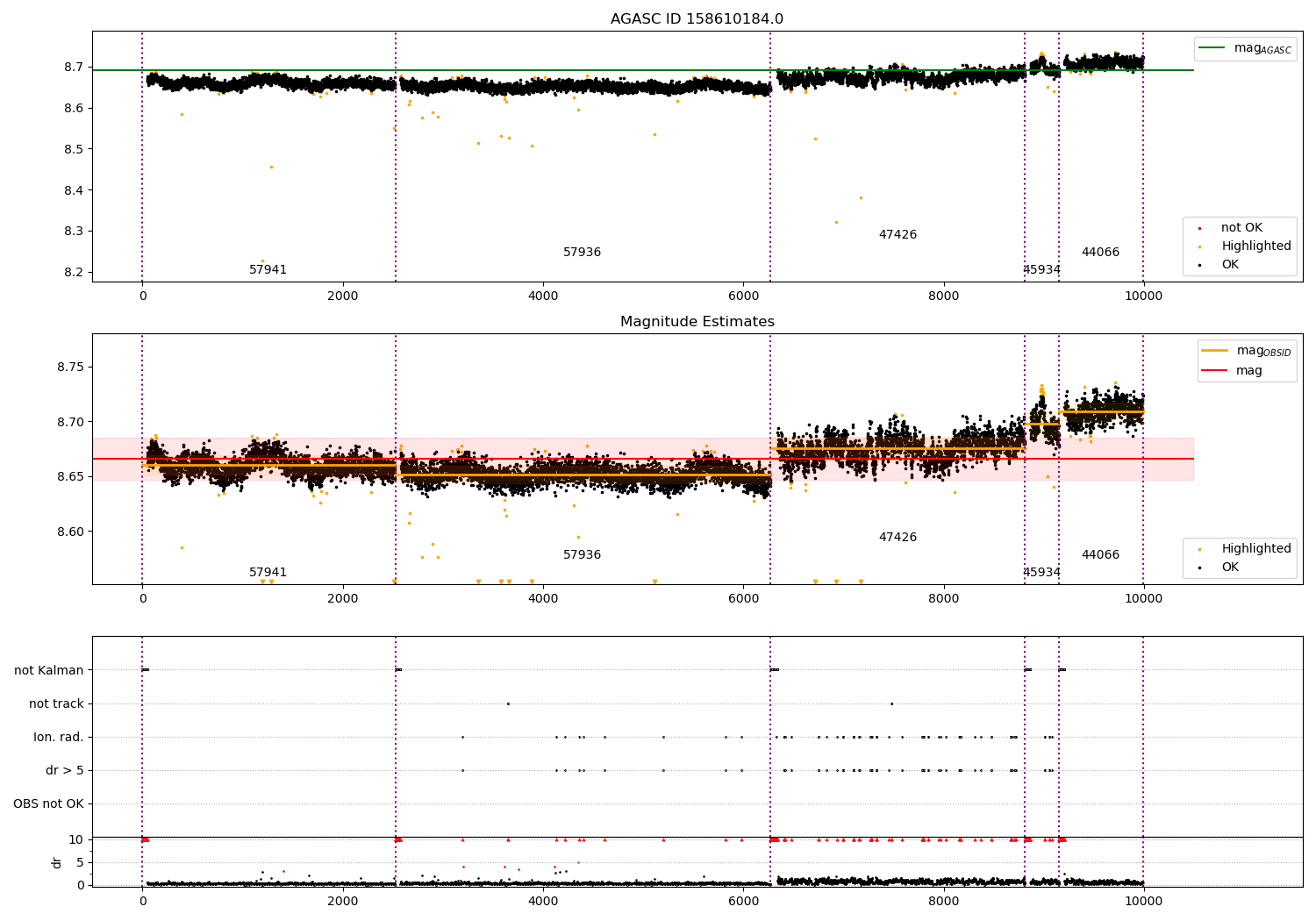
Task: Click the 10 tick on the dr axis
Action: tap(75, 840)
